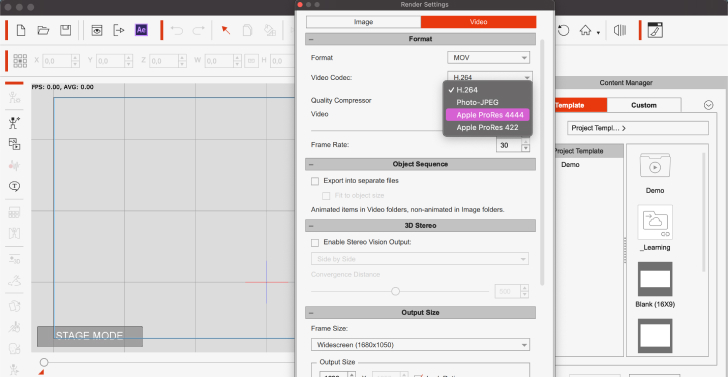Click the home view icon
This screenshot has height=377, width=728.
585,31
